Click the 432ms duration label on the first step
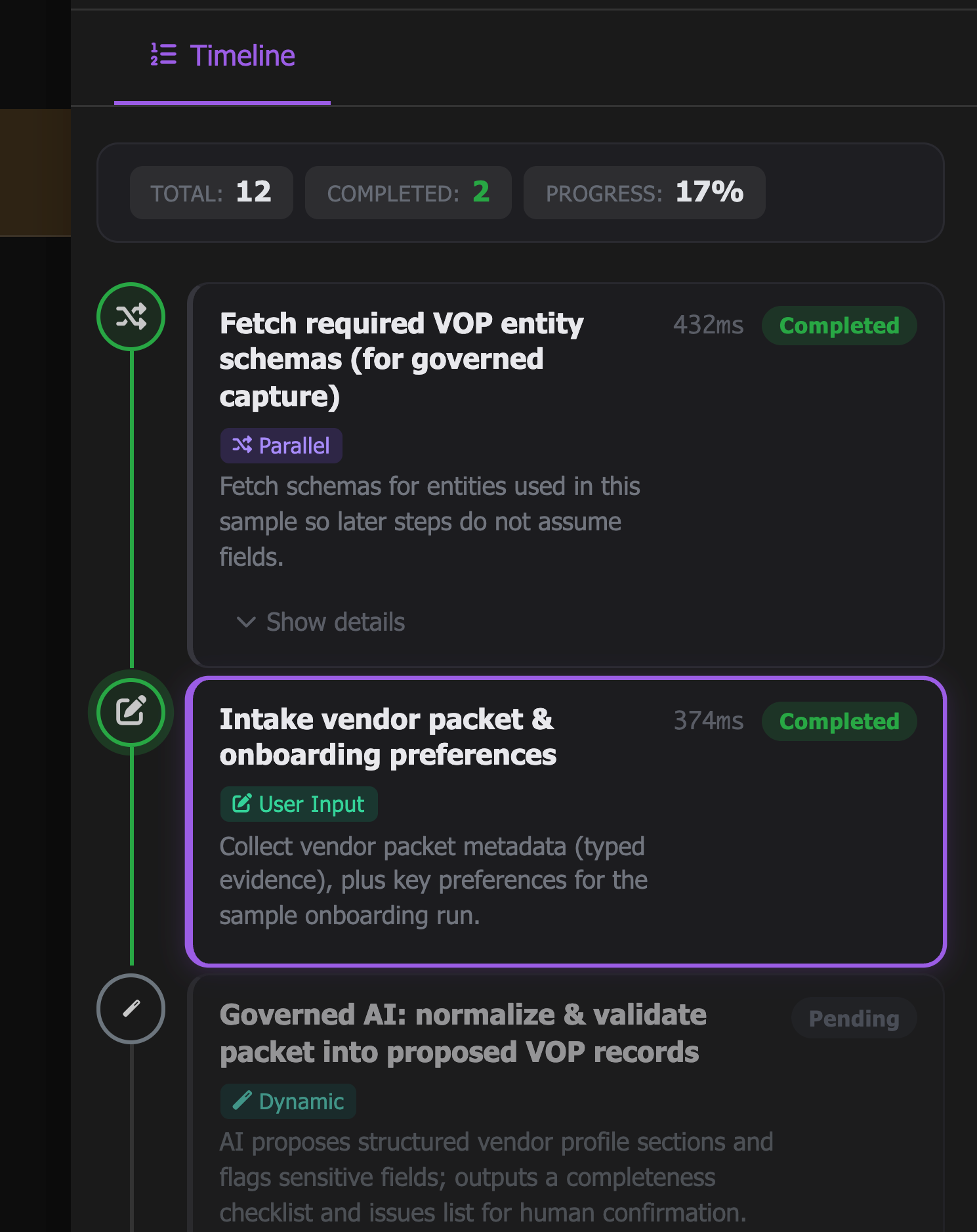977x1232 pixels. coord(709,326)
